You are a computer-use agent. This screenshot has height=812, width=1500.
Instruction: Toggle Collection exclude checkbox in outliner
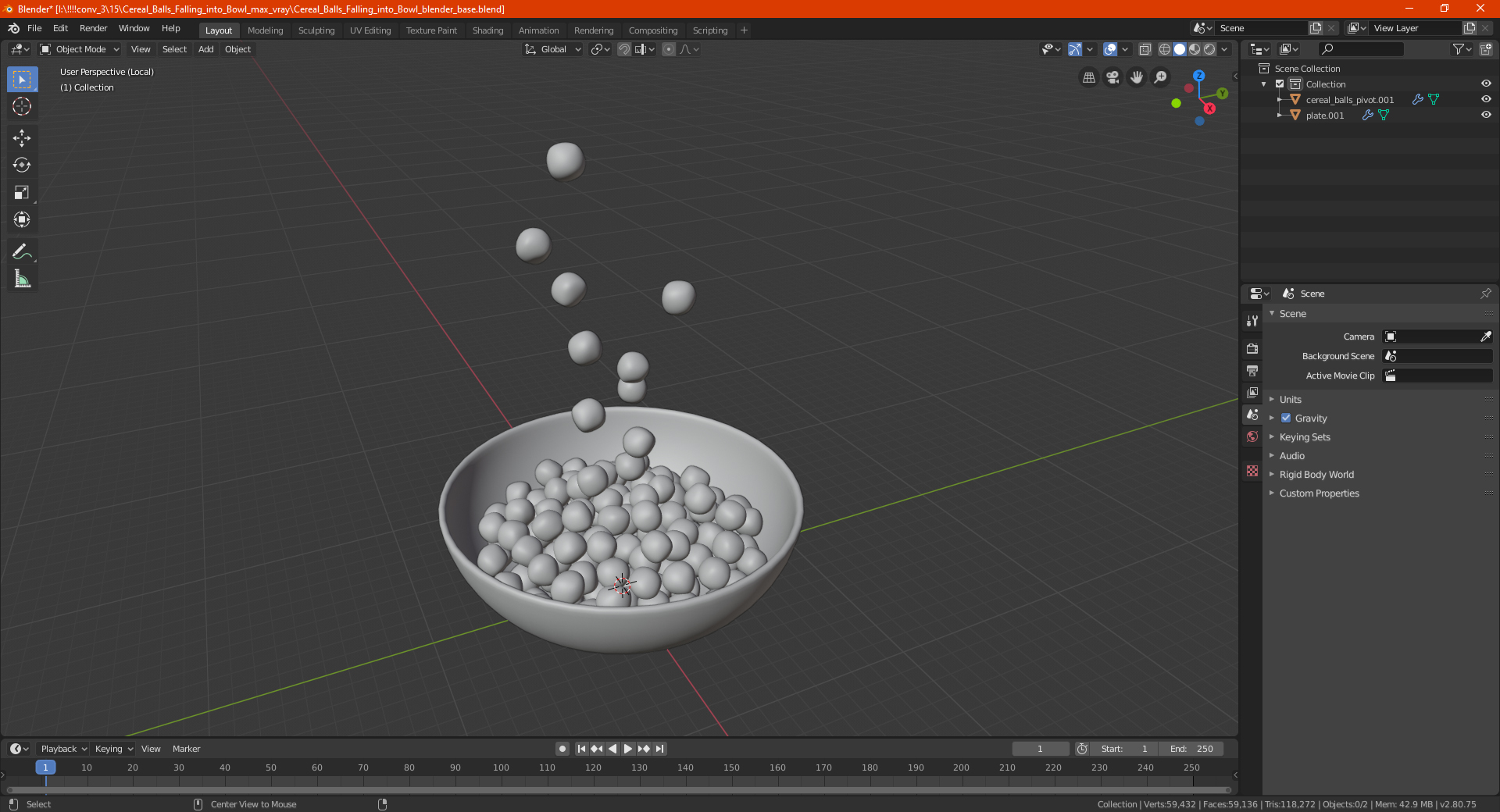coord(1280,84)
